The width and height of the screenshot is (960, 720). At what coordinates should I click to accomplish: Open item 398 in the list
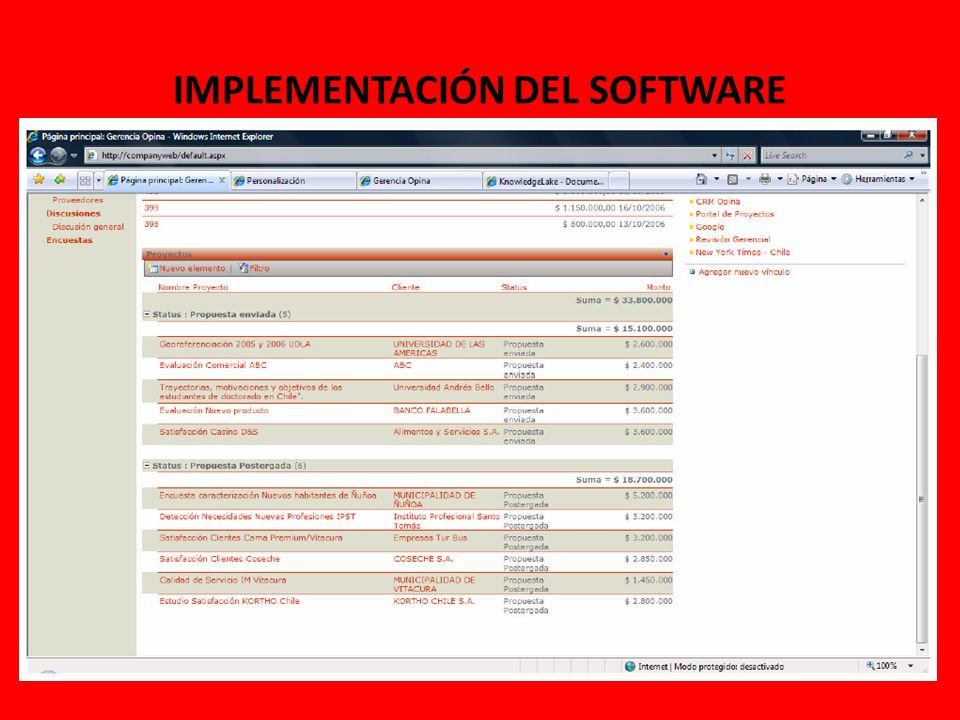[x=151, y=225]
